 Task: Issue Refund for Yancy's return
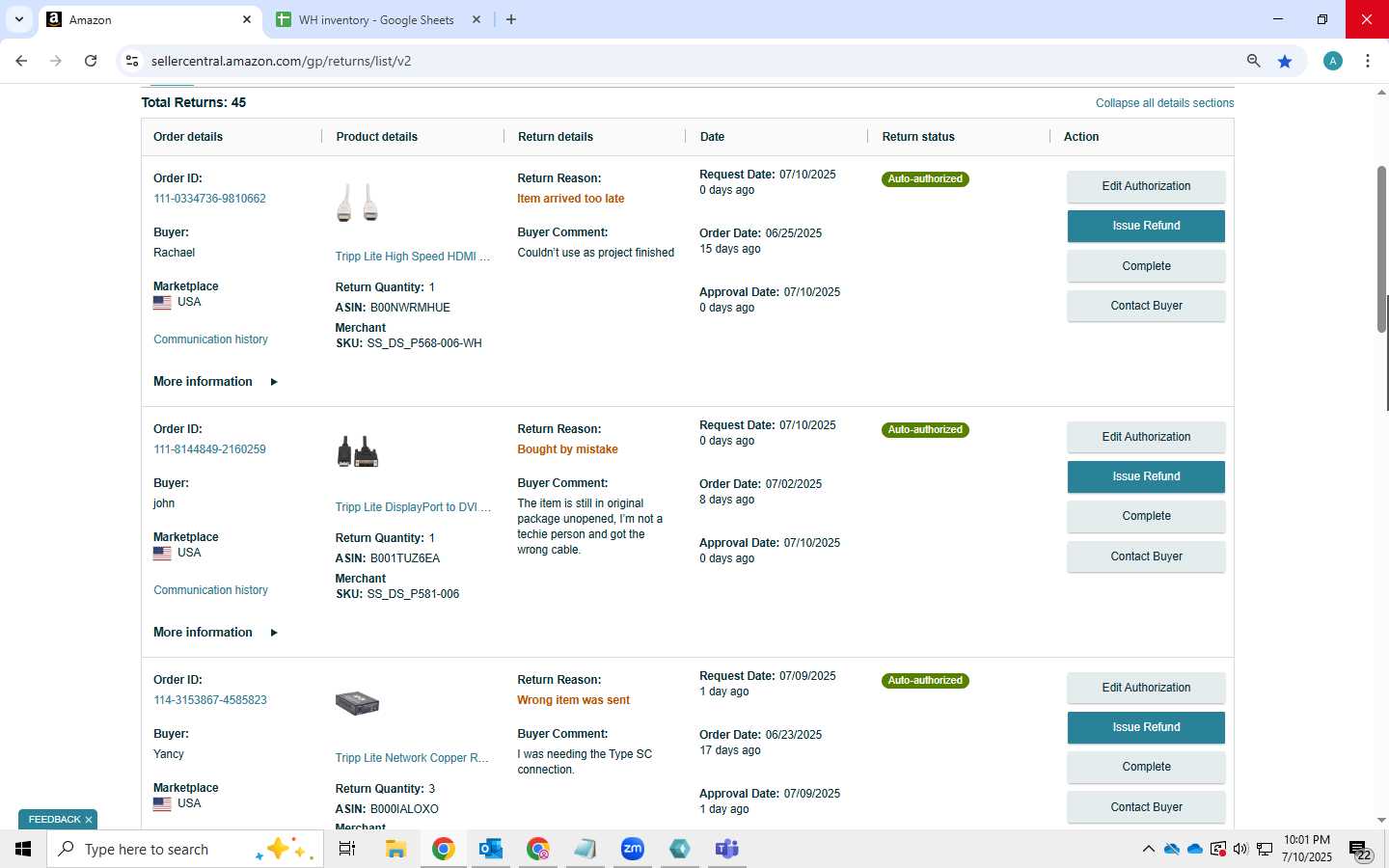1146,727
